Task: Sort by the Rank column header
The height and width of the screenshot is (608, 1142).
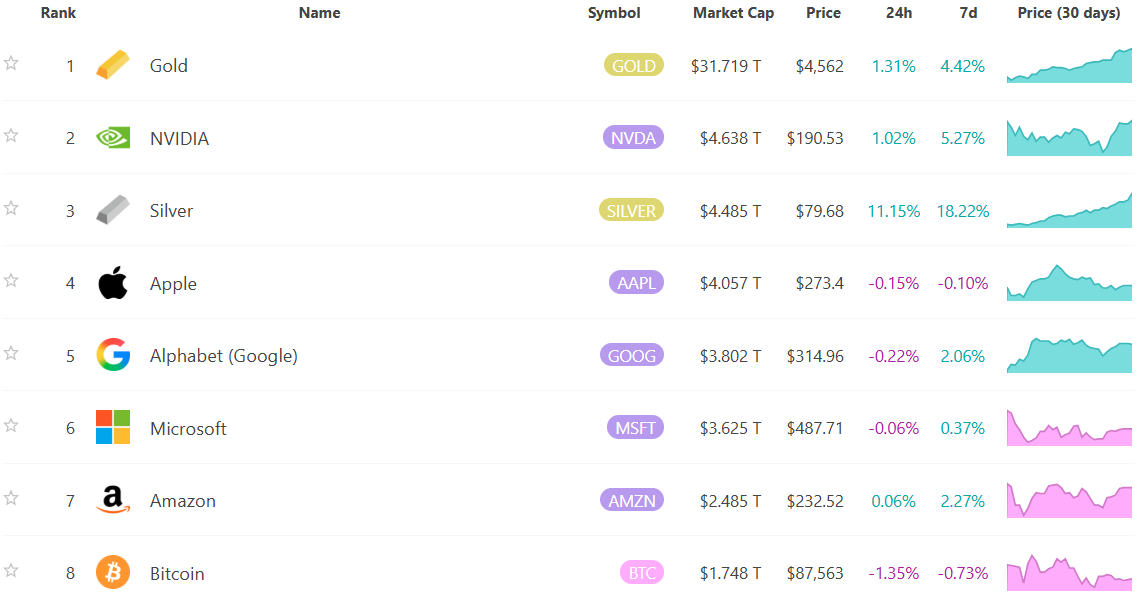Action: point(58,12)
